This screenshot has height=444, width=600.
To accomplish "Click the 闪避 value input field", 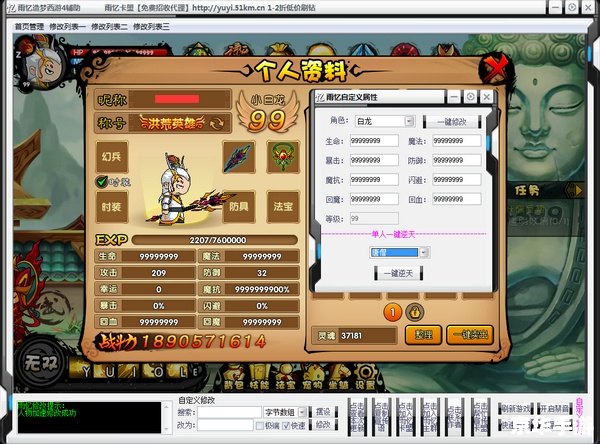I will (x=457, y=180).
